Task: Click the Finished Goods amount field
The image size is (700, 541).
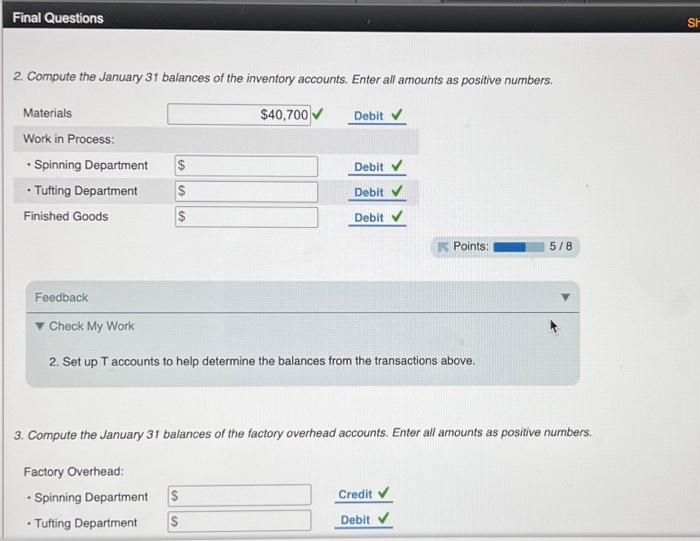Action: [246, 217]
